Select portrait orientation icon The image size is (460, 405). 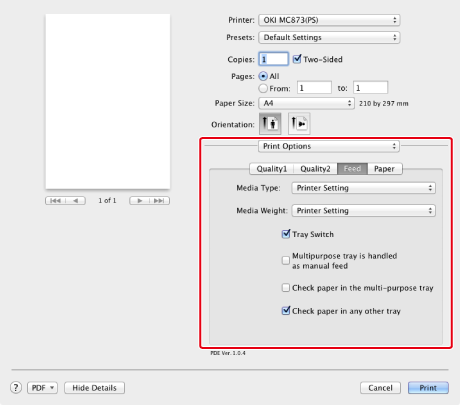[x=270, y=124]
